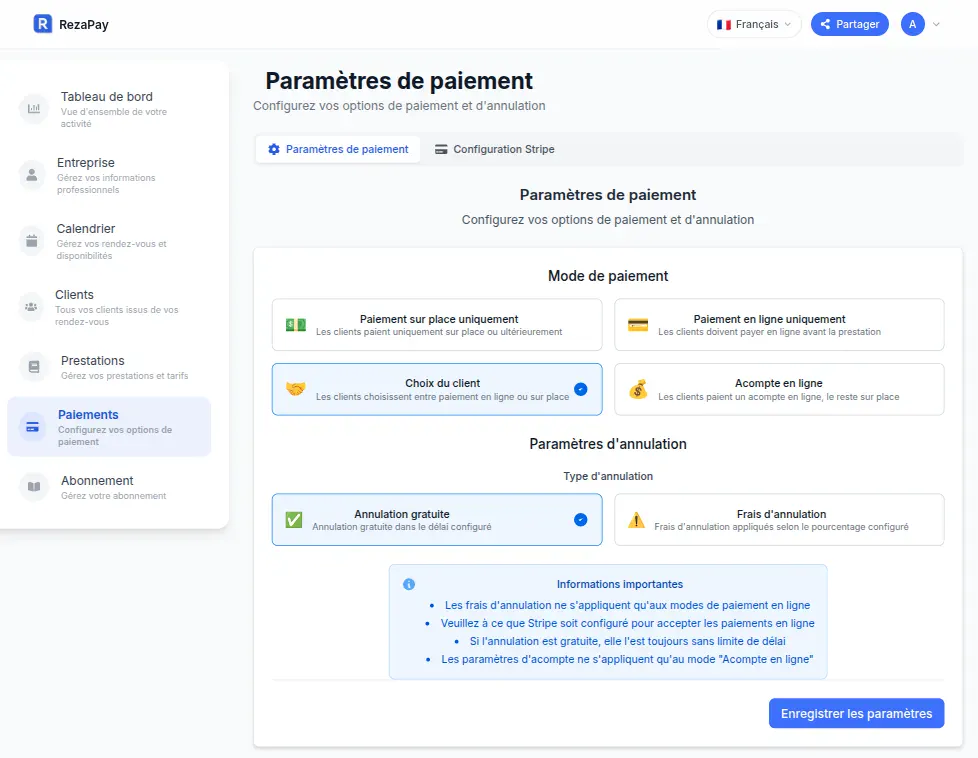Select the Acompte en ligne option
The height and width of the screenshot is (758, 978).
pyautogui.click(x=779, y=389)
